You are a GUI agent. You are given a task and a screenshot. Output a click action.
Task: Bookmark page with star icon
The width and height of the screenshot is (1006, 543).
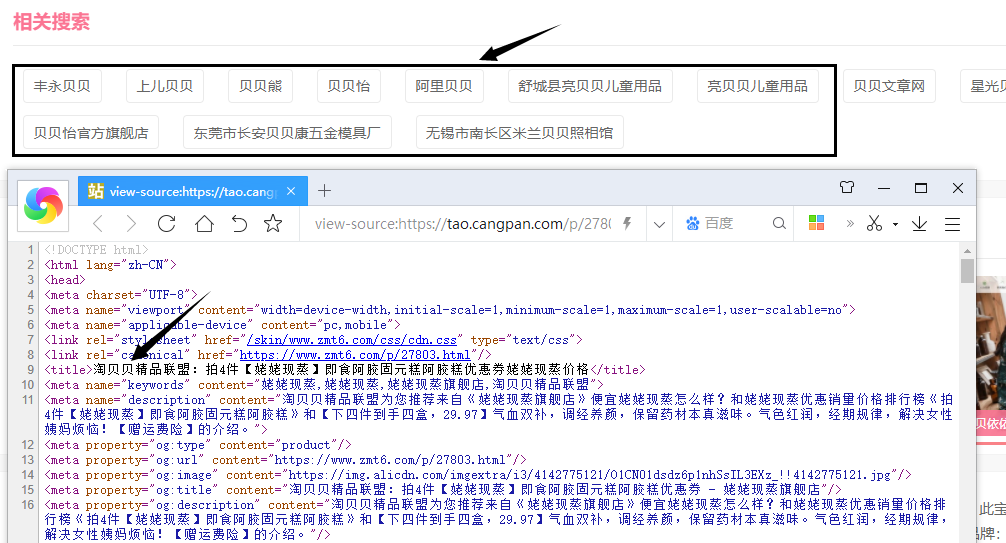pyautogui.click(x=273, y=223)
